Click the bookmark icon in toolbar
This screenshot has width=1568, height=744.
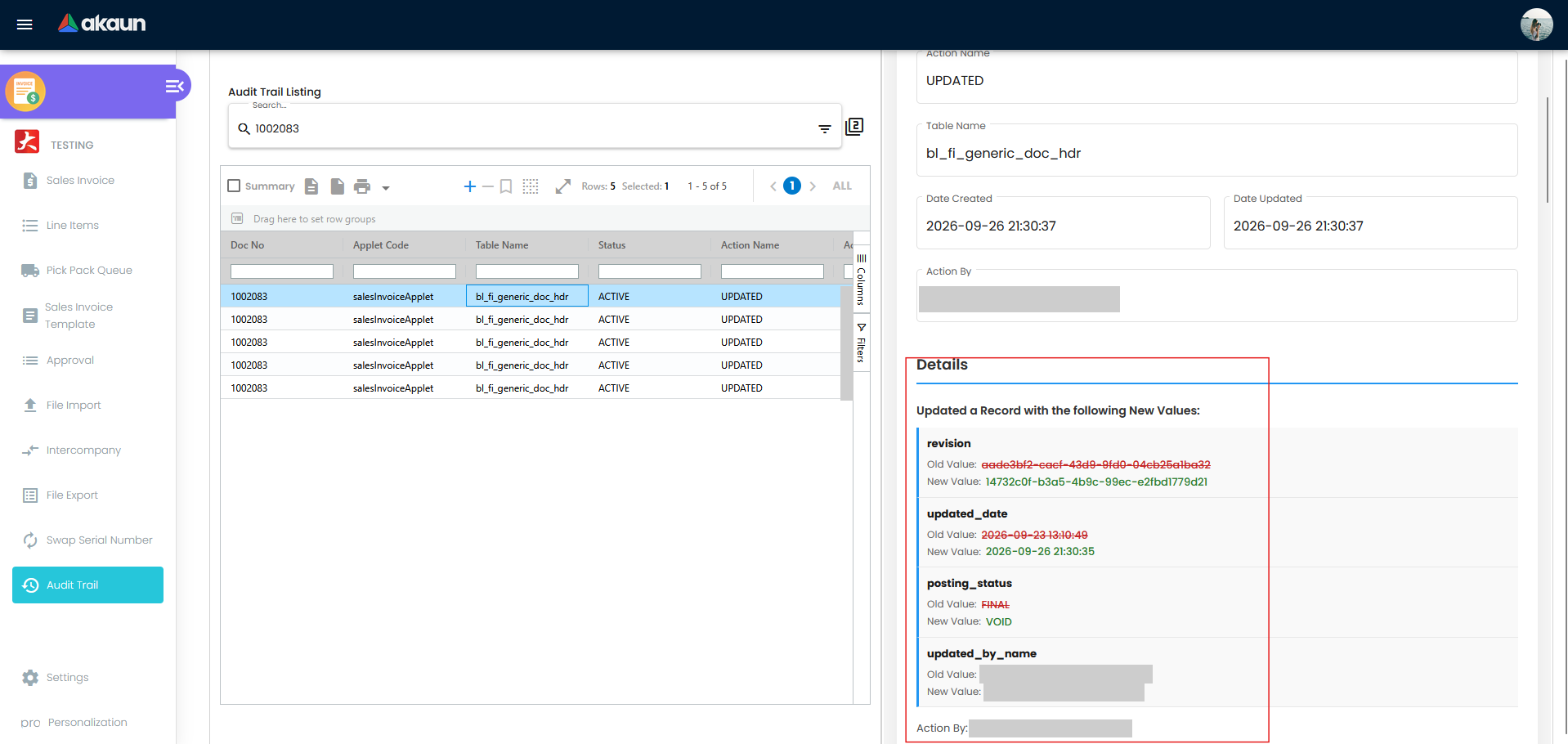(x=506, y=186)
